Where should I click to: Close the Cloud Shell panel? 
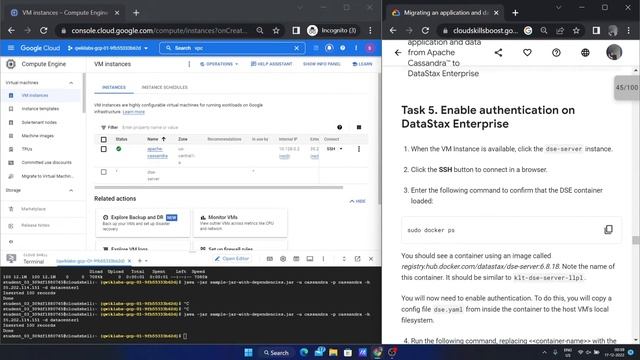371,259
